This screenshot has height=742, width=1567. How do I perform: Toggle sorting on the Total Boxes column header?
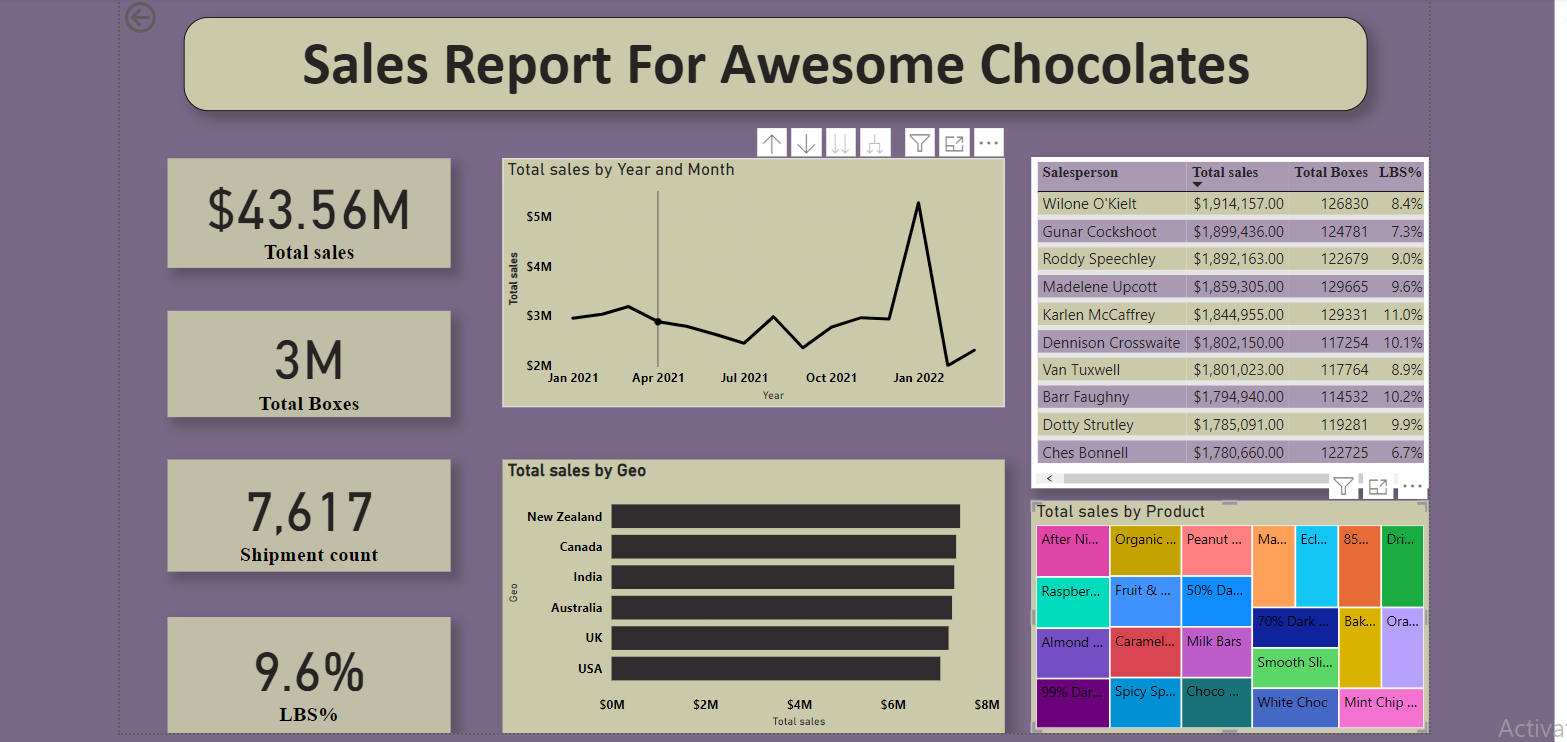click(1331, 172)
